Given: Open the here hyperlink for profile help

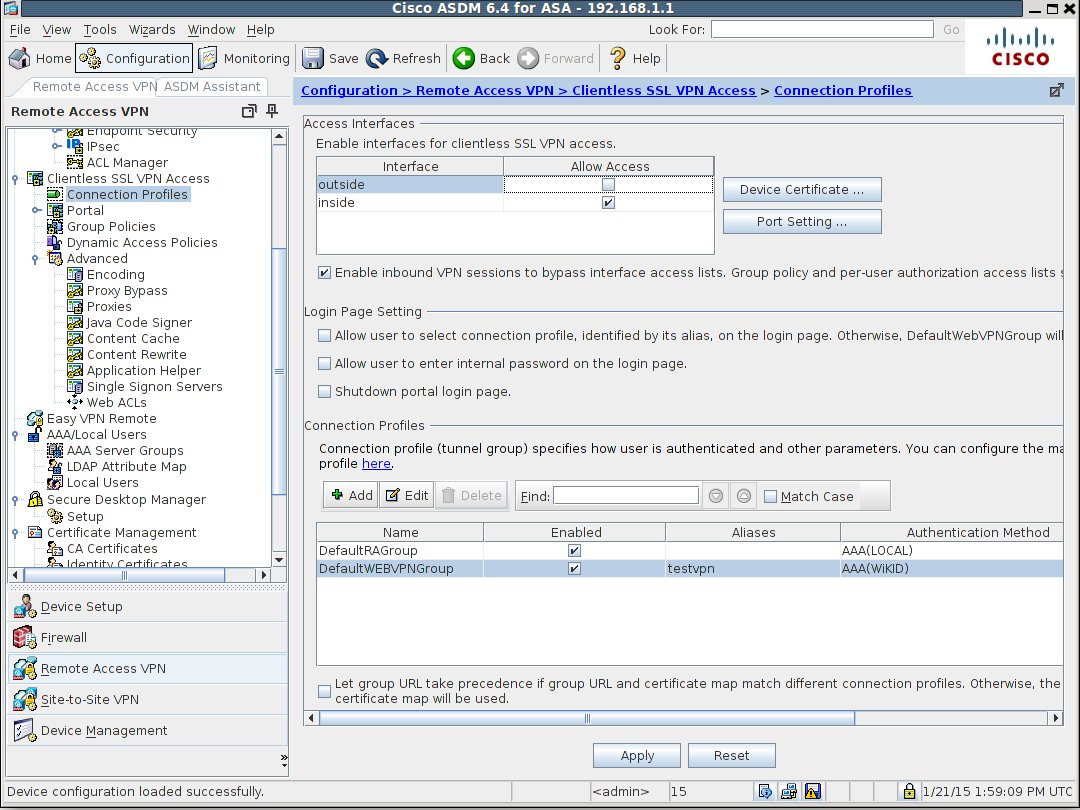Looking at the screenshot, I should [x=376, y=463].
